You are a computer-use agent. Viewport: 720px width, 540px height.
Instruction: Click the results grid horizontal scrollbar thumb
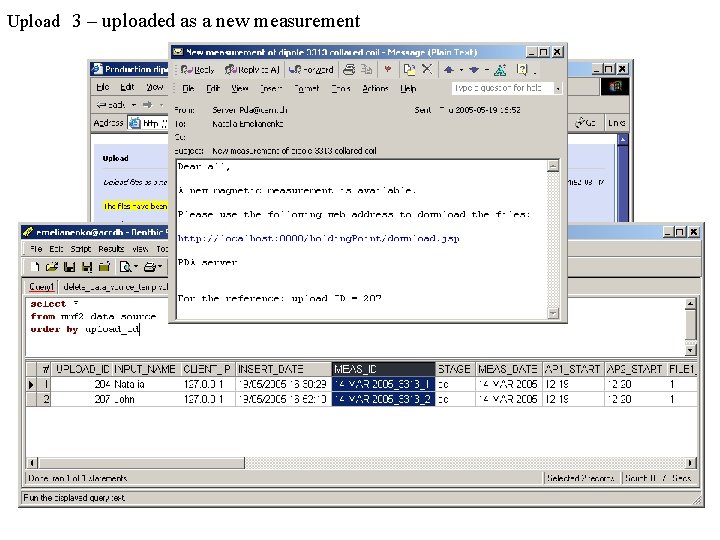141,462
